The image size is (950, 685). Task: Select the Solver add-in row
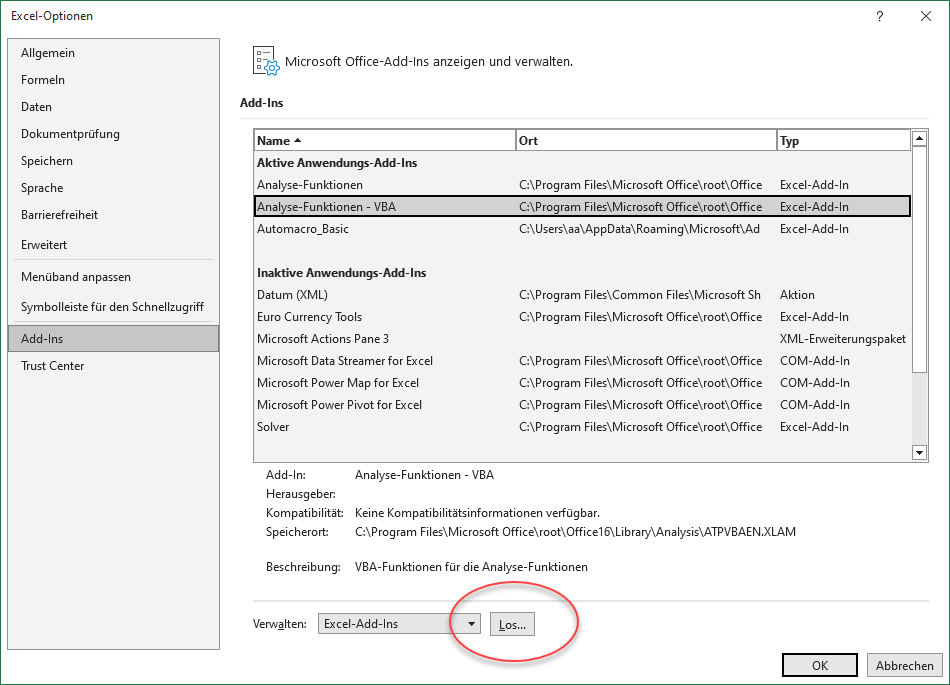coord(582,427)
